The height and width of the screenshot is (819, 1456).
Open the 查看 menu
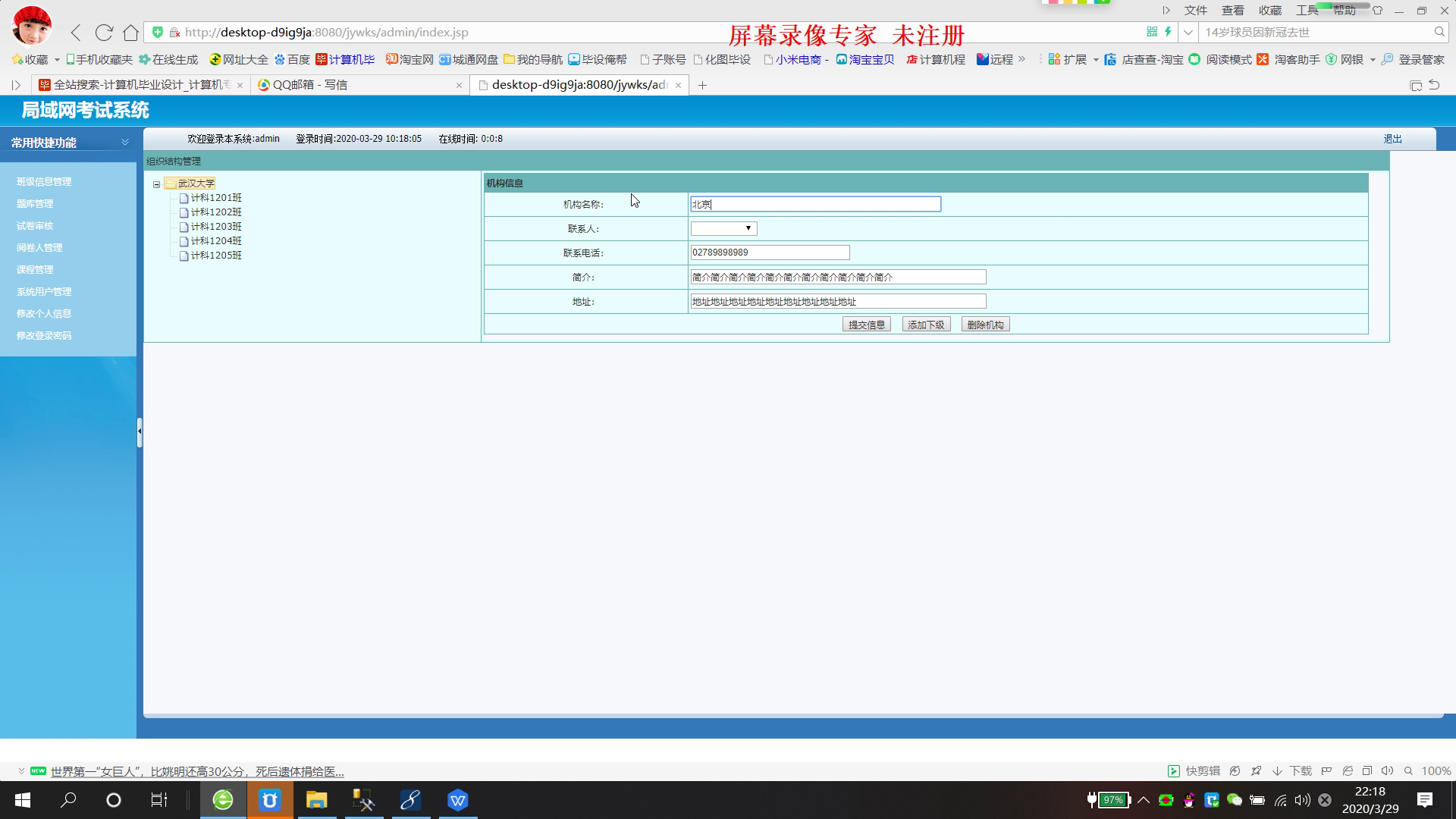click(1233, 11)
